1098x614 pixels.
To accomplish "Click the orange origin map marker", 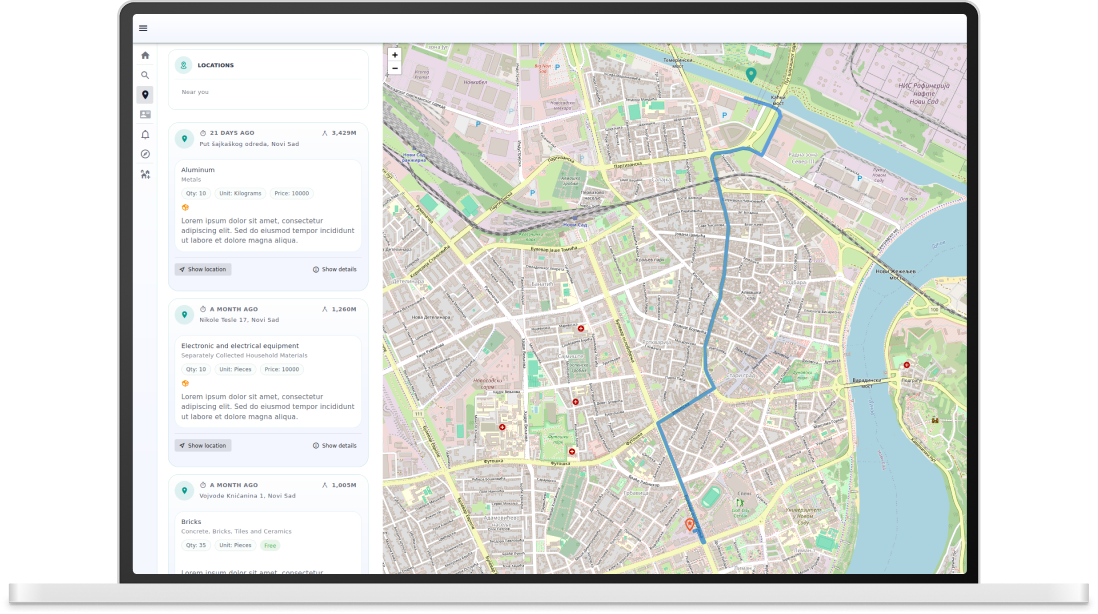I will (690, 524).
